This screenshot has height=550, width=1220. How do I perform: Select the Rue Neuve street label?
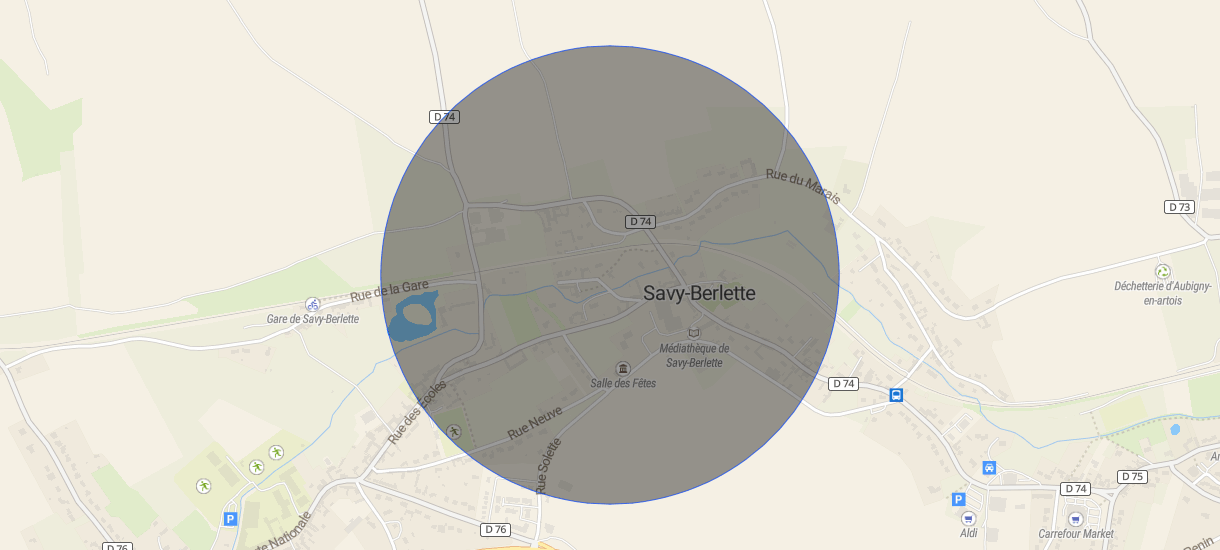click(535, 422)
